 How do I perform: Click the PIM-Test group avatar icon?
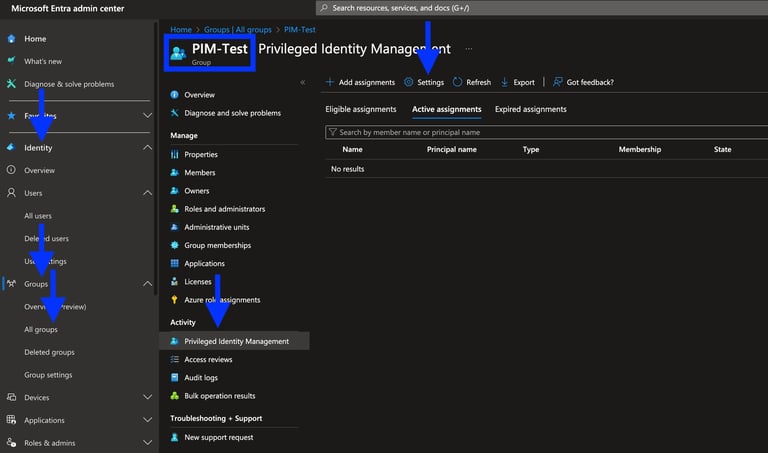[178, 52]
